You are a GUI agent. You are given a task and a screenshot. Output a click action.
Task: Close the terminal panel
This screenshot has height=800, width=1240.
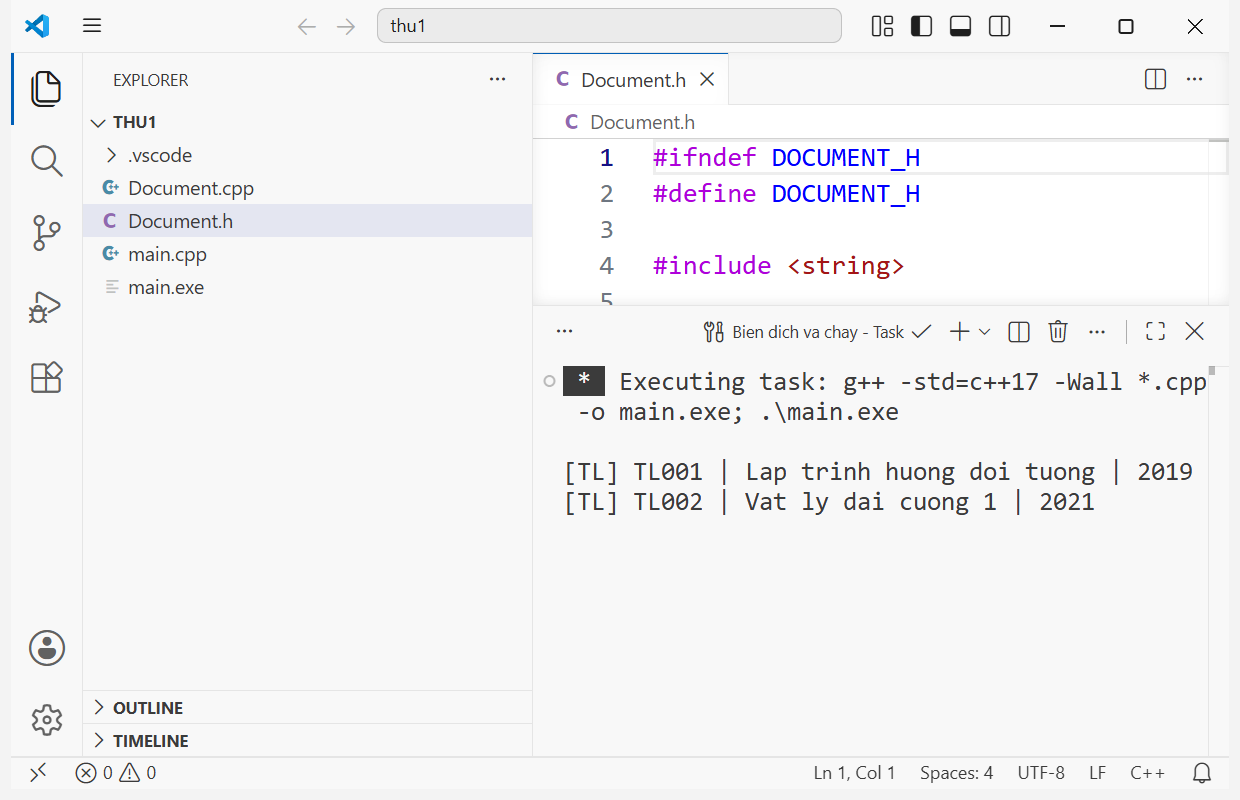[x=1194, y=331]
